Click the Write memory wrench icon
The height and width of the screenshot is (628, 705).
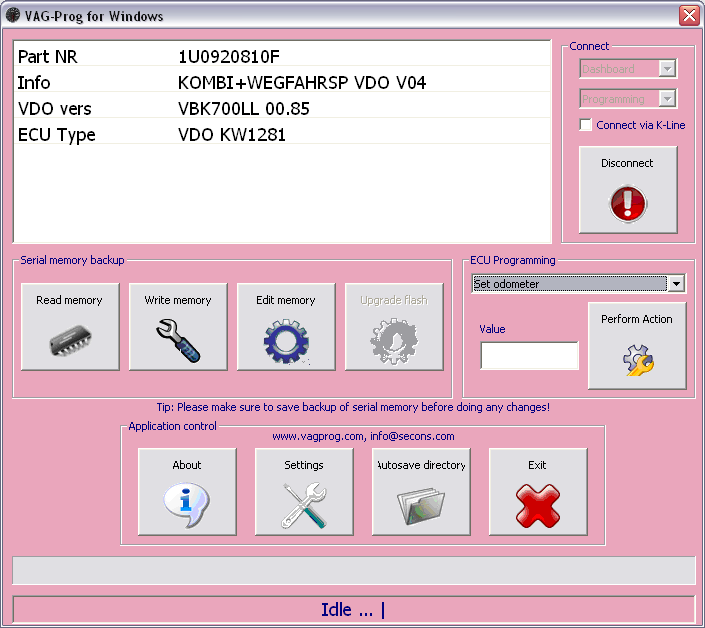point(178,340)
